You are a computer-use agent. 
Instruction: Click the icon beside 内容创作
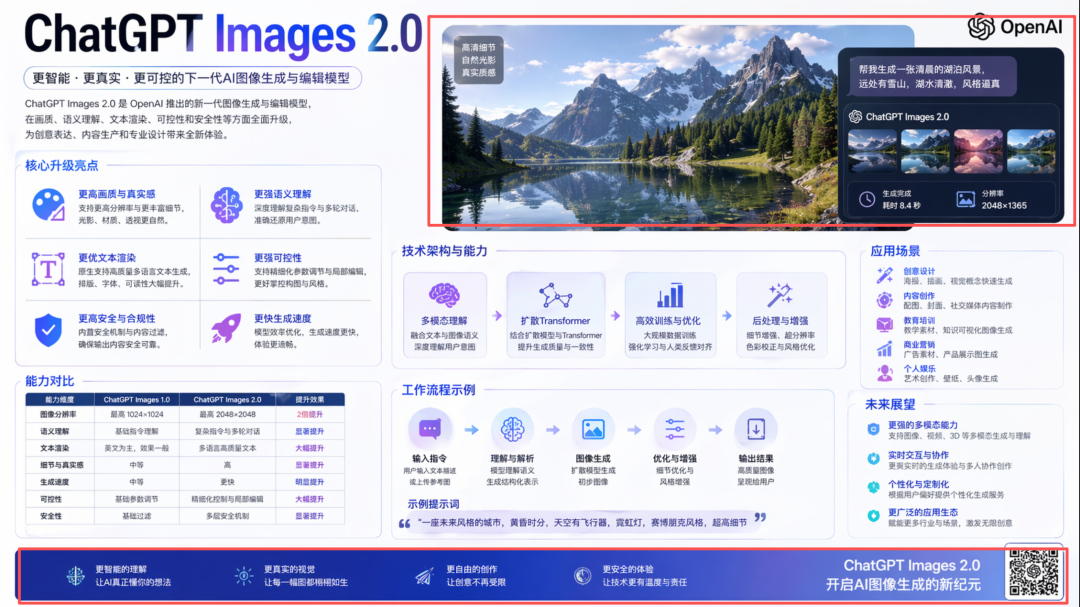click(884, 300)
